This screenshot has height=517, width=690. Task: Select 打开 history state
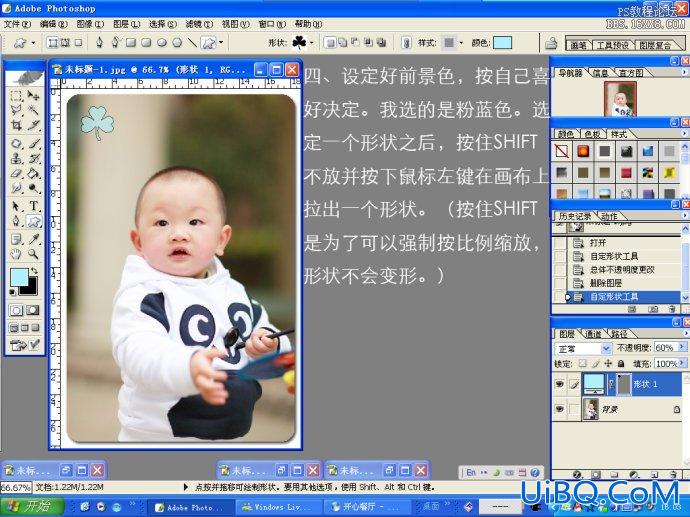[x=617, y=242]
